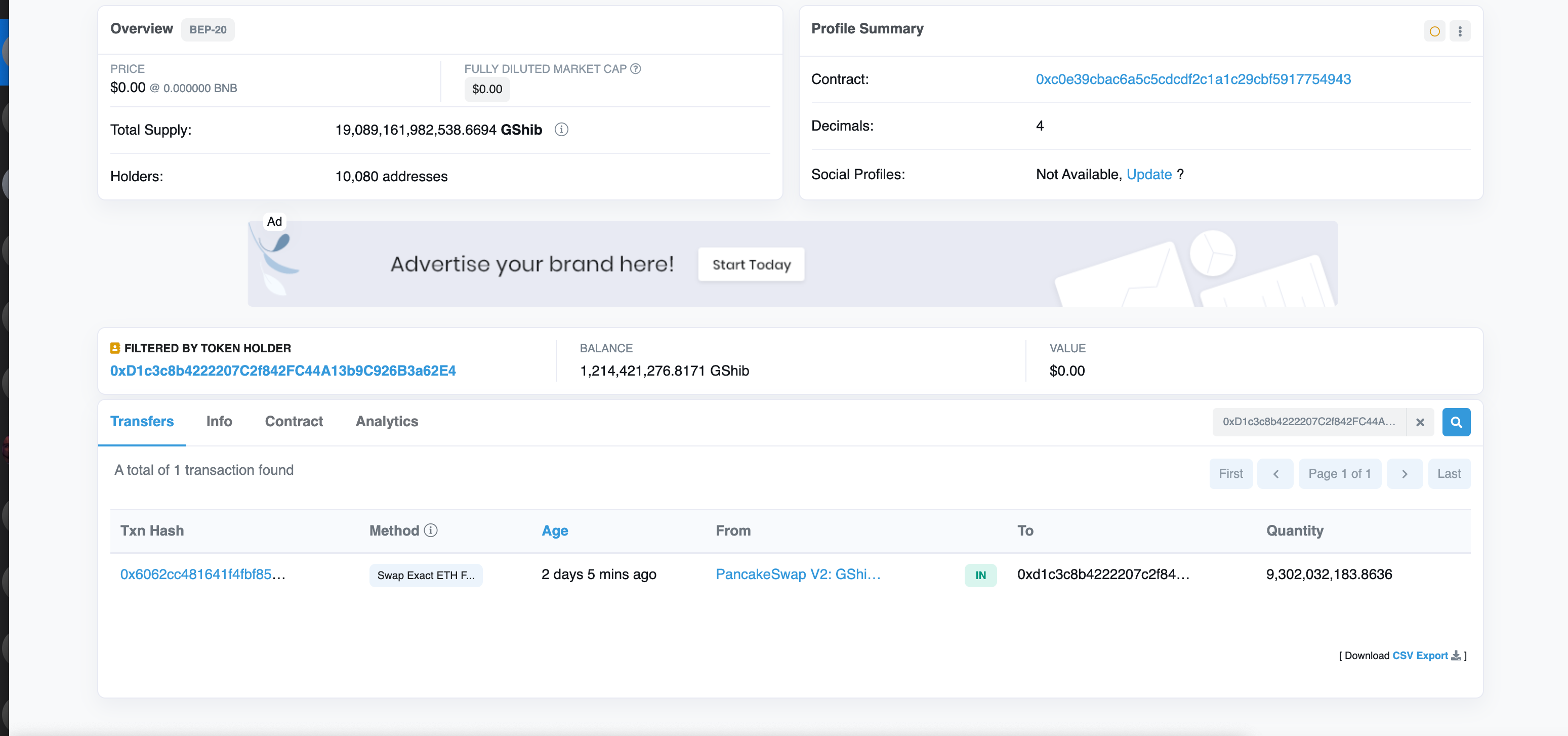Click Fully Diluted Market Cap help icon

(636, 69)
